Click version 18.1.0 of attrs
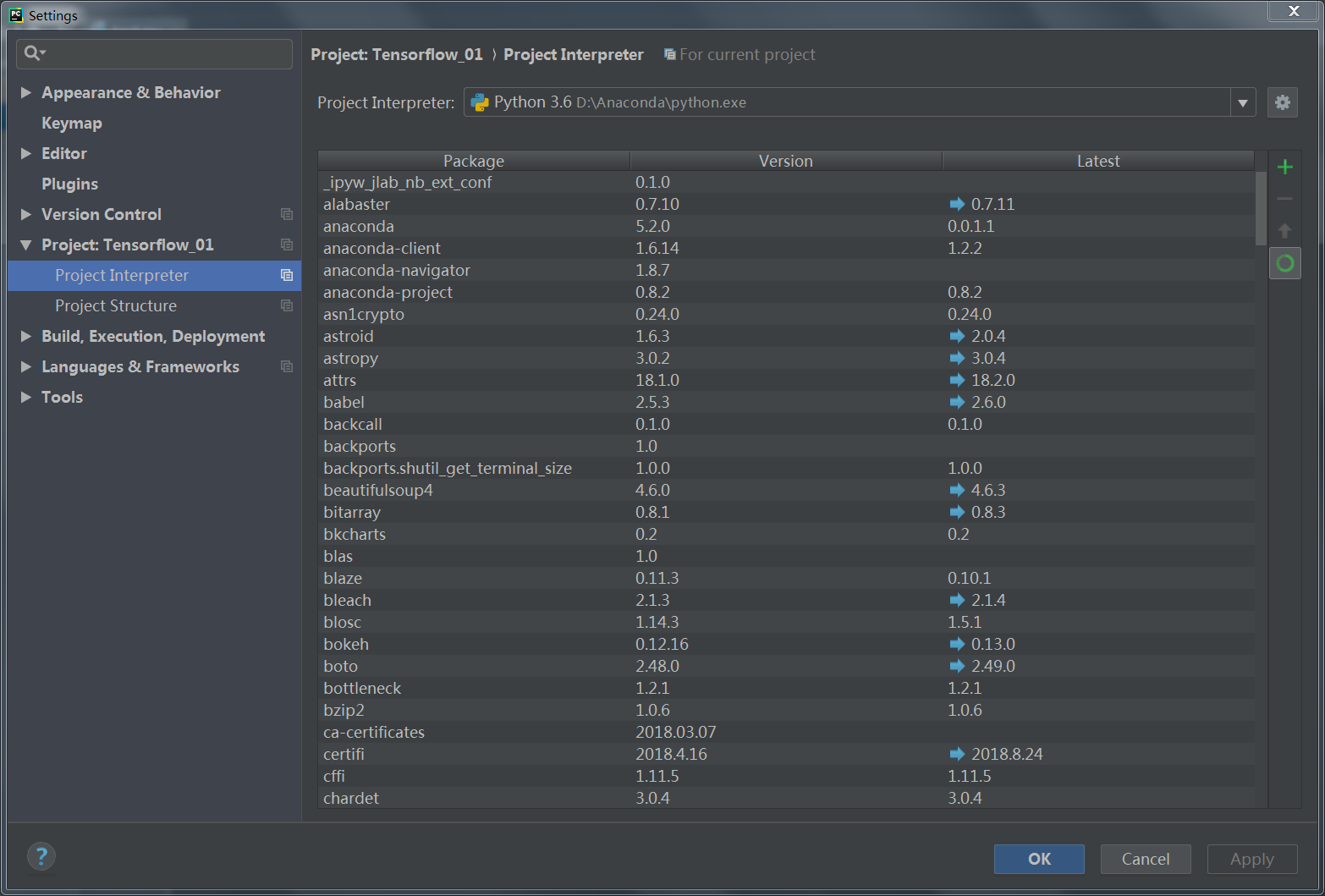The width and height of the screenshot is (1325, 896). tap(657, 380)
